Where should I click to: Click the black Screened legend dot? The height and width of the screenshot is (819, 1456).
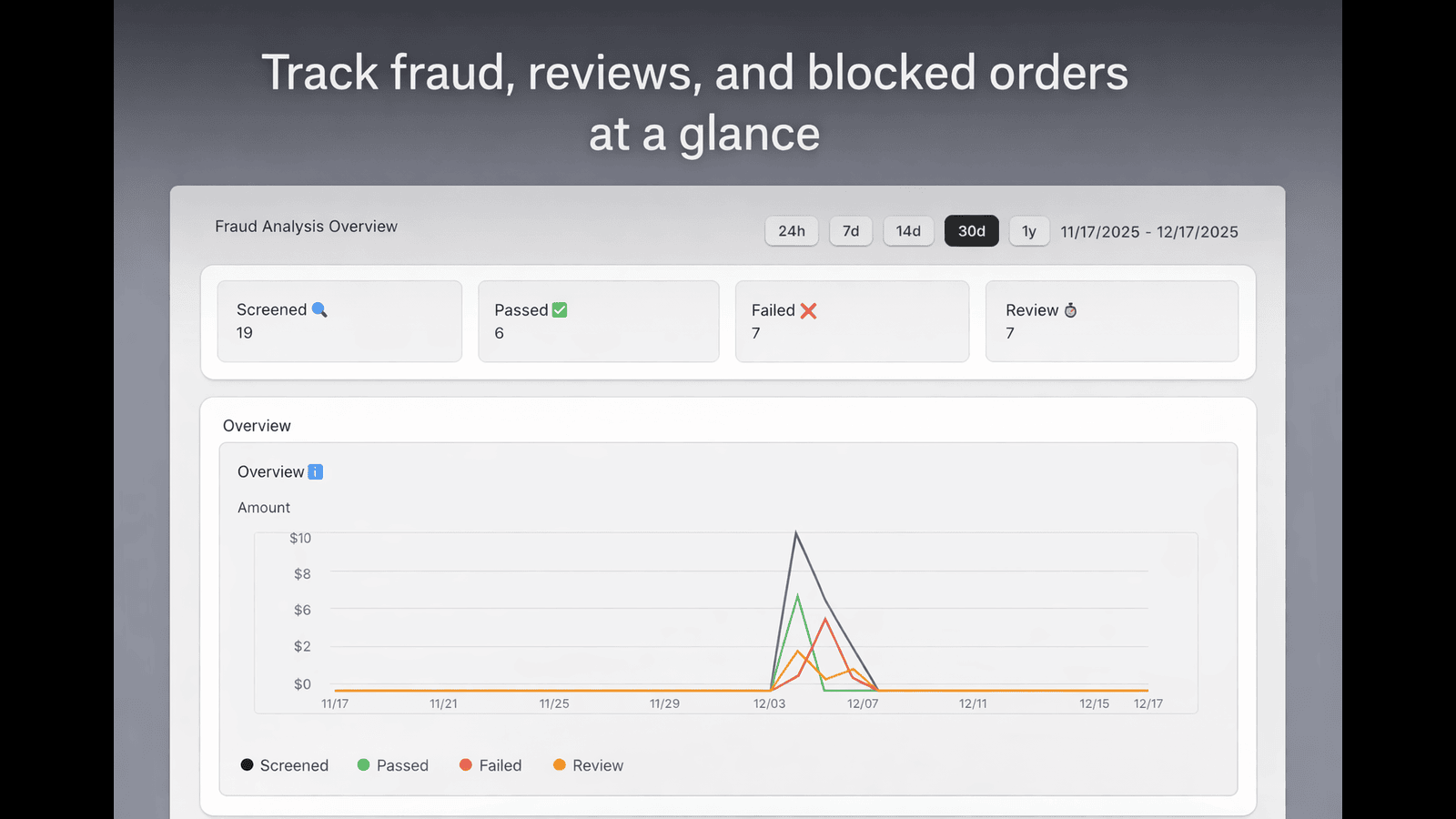(x=247, y=764)
